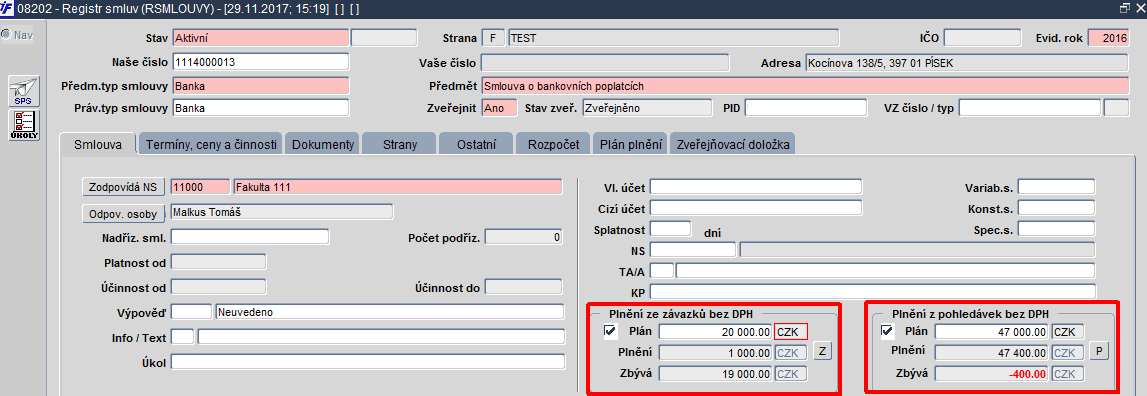Click the Vl. účet input field
1147x396 pixels.
[x=756, y=187]
